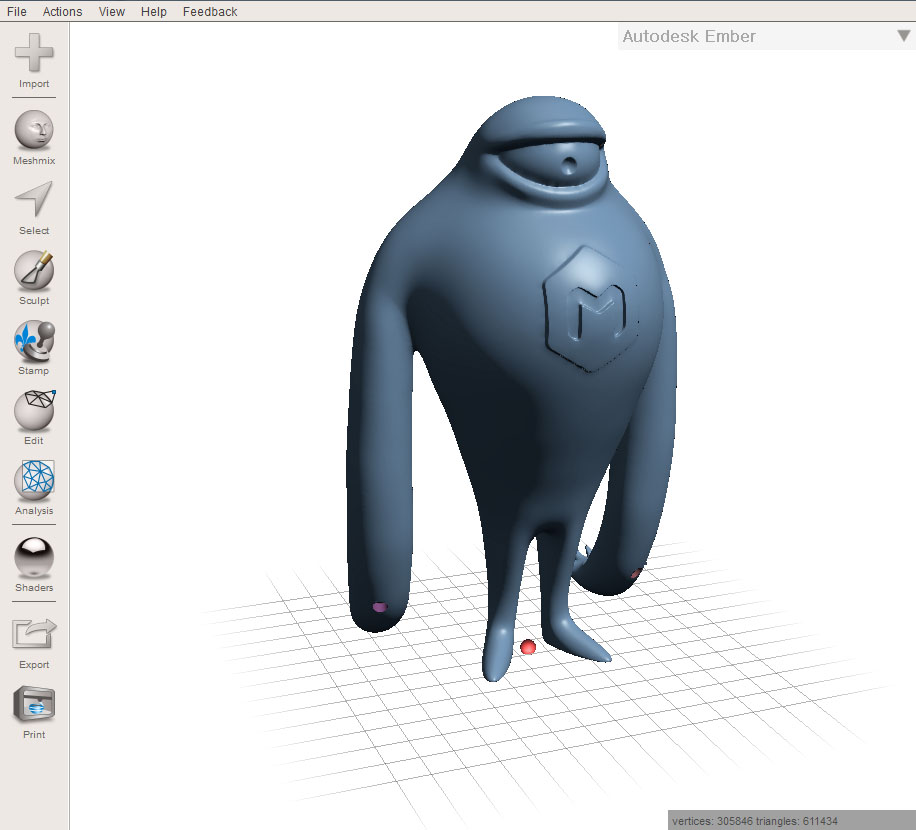The width and height of the screenshot is (916, 830).
Task: Click the Import plus icon
Action: [34, 53]
